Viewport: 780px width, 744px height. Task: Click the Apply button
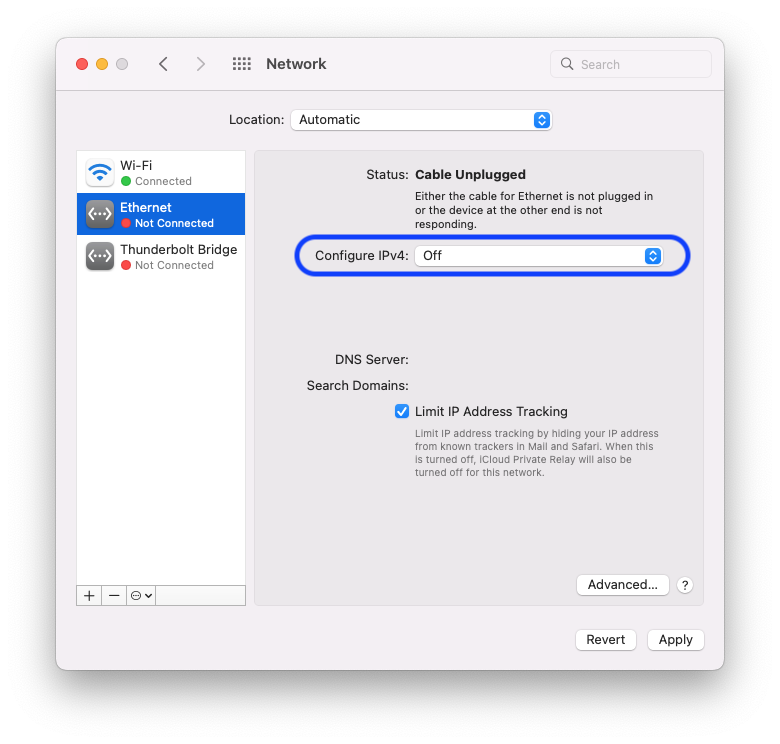click(676, 640)
